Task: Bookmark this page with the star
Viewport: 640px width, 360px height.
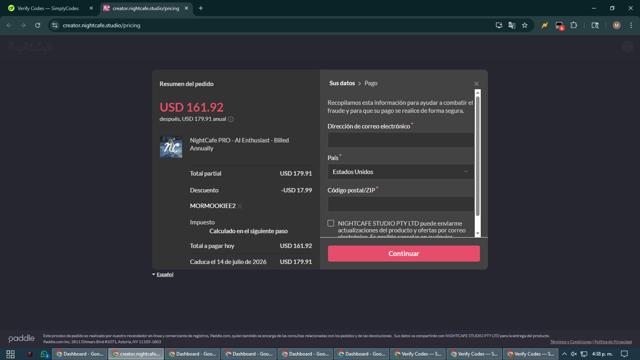Action: pos(524,25)
